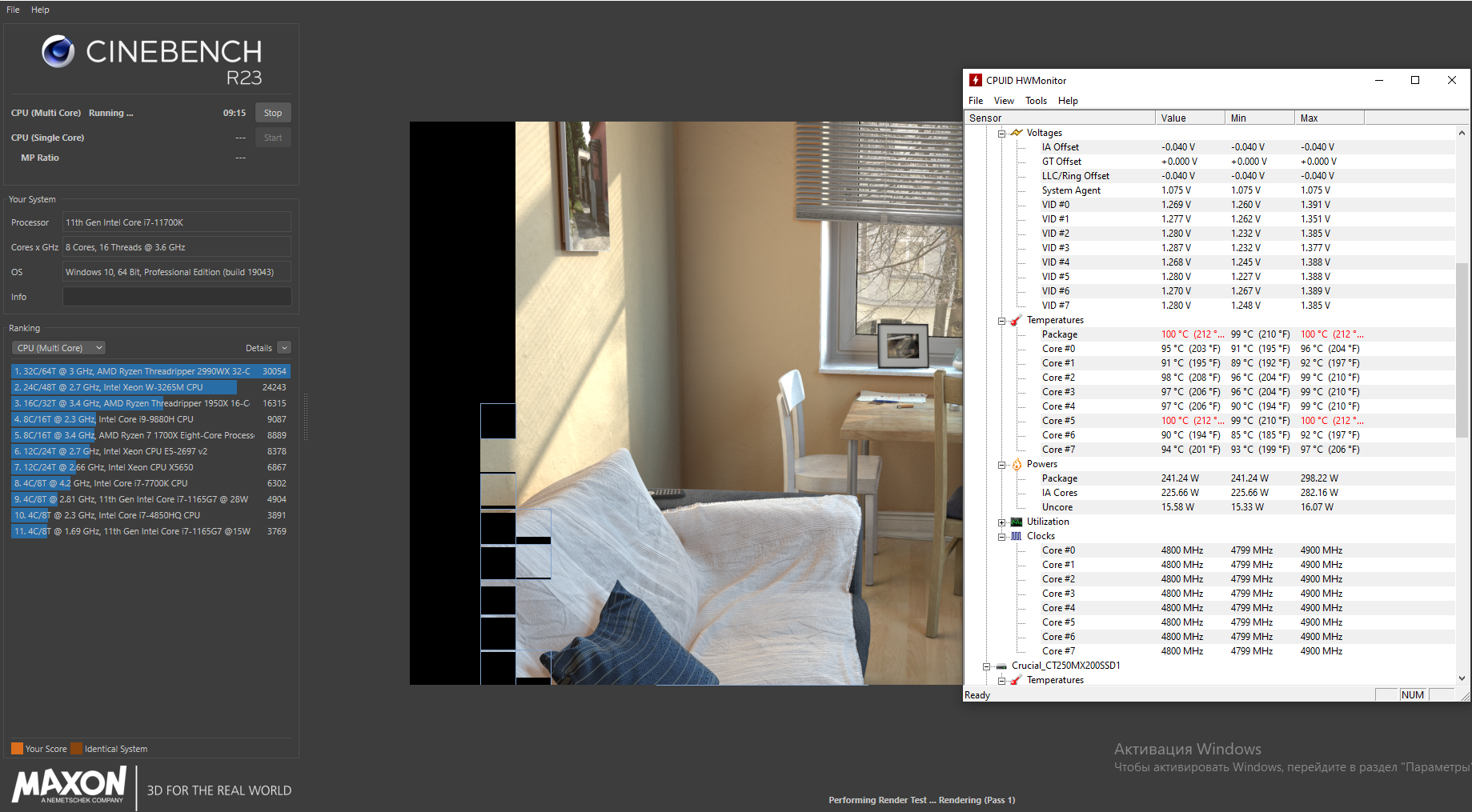
Task: Select the Clocks category icon in HWMonitor
Action: (x=1017, y=536)
